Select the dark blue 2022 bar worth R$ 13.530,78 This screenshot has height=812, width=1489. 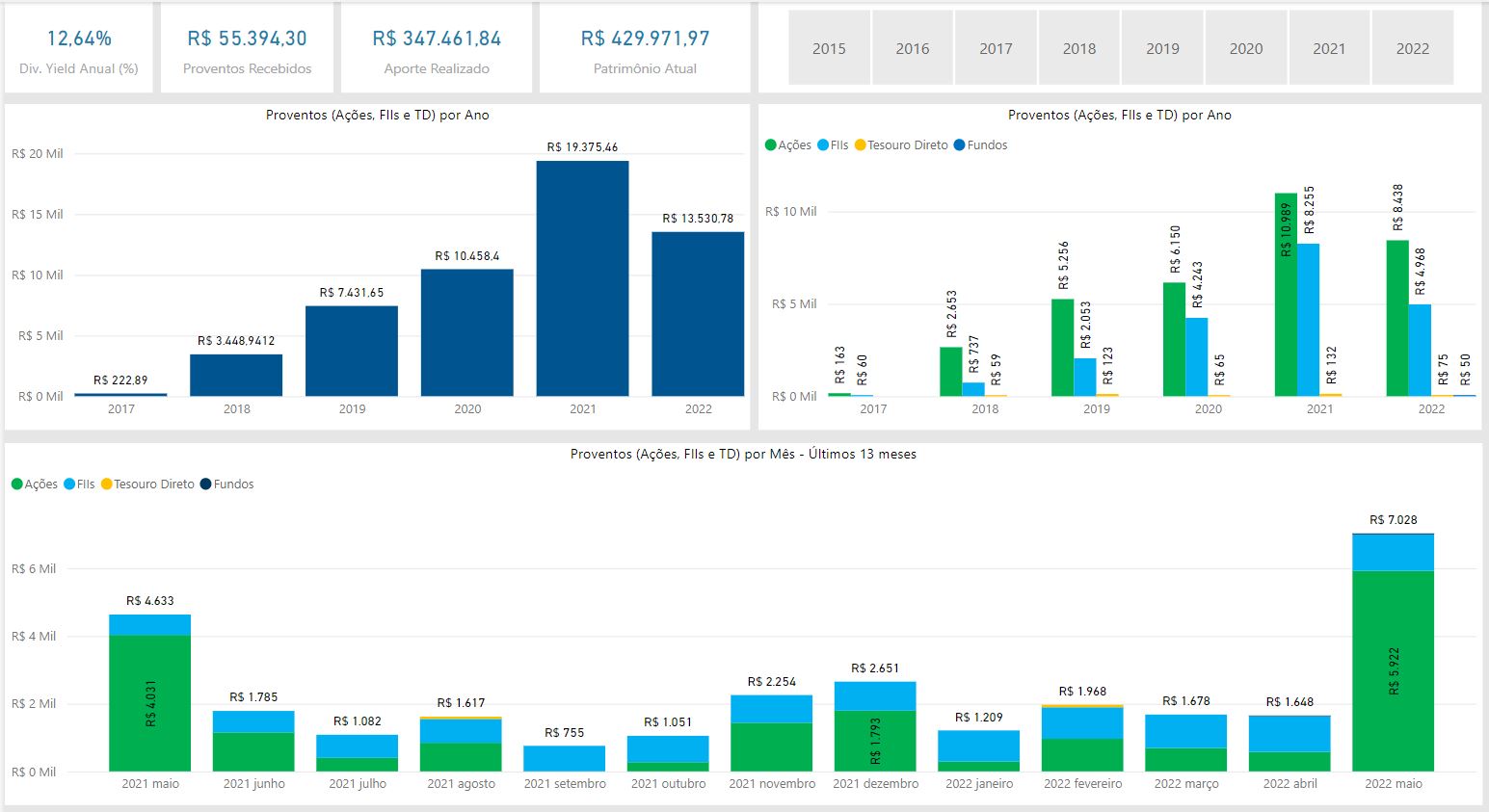click(x=699, y=314)
